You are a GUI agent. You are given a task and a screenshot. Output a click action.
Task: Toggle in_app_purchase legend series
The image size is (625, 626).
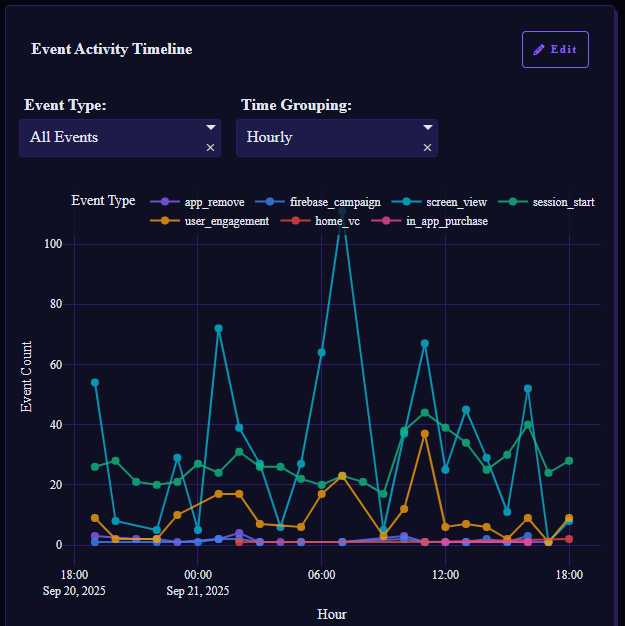click(430, 221)
